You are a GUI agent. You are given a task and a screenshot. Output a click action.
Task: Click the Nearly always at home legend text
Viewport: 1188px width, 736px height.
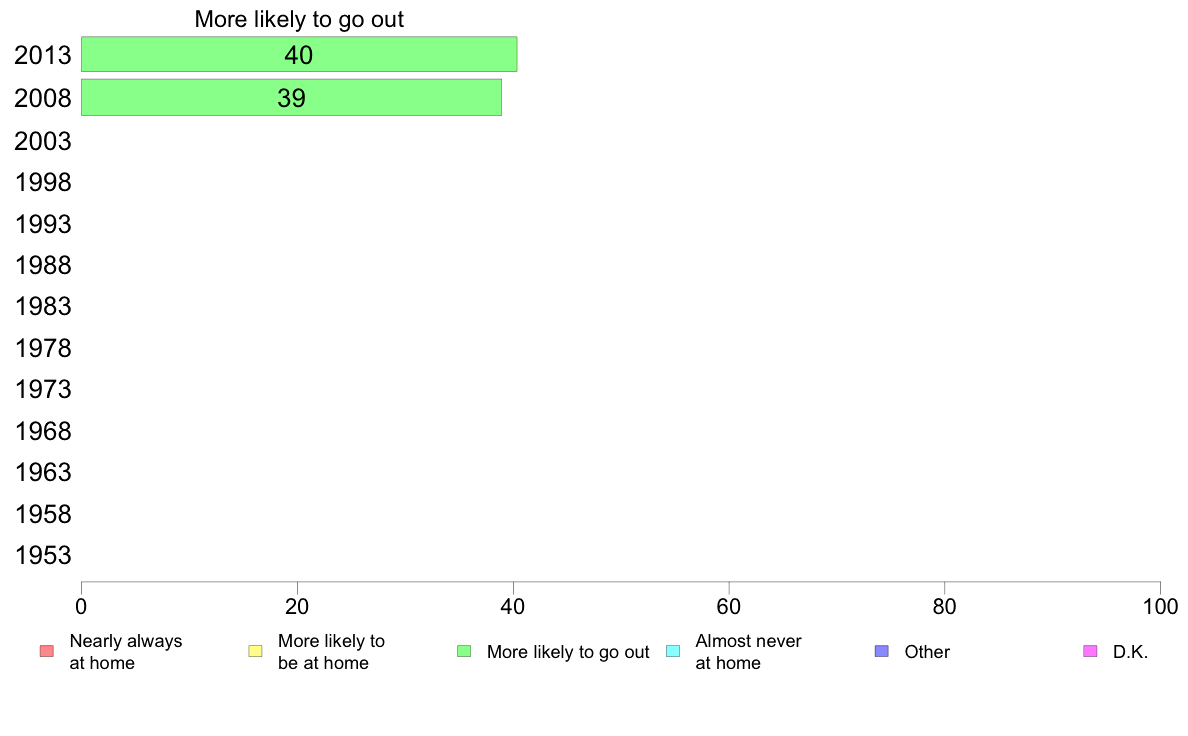(x=126, y=652)
